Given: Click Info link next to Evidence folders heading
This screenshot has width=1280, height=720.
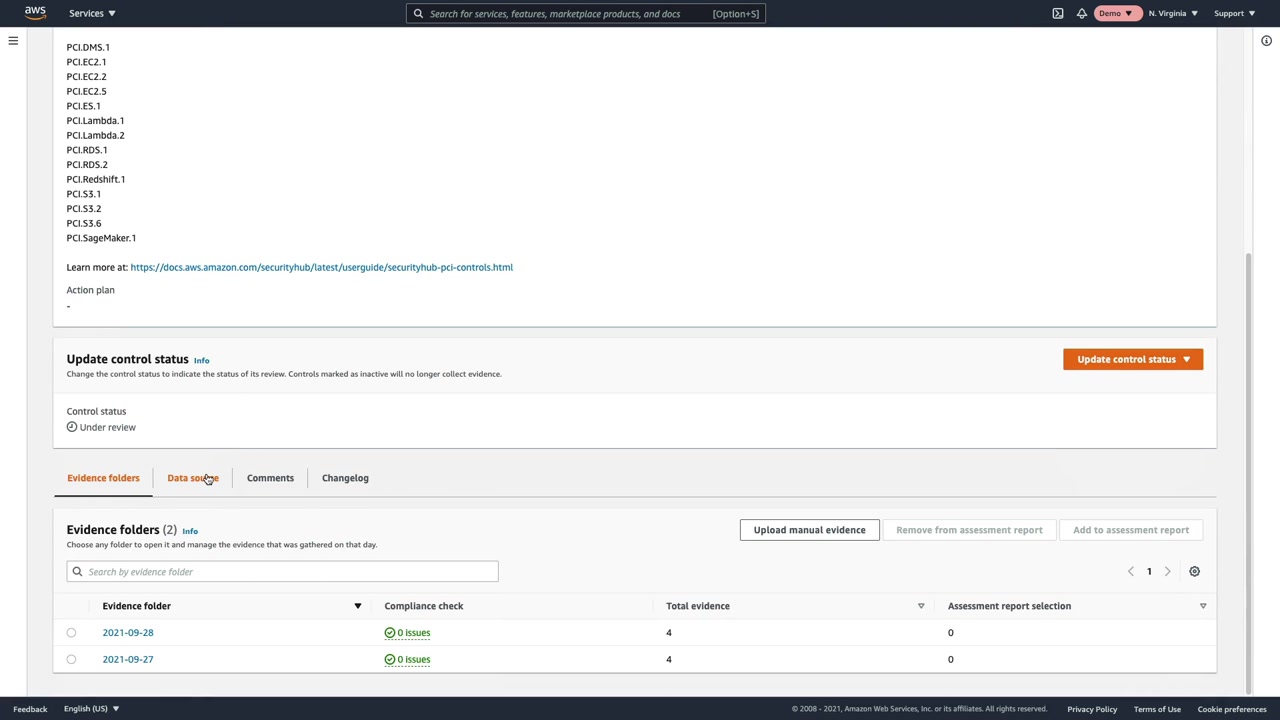Looking at the screenshot, I should click(190, 531).
